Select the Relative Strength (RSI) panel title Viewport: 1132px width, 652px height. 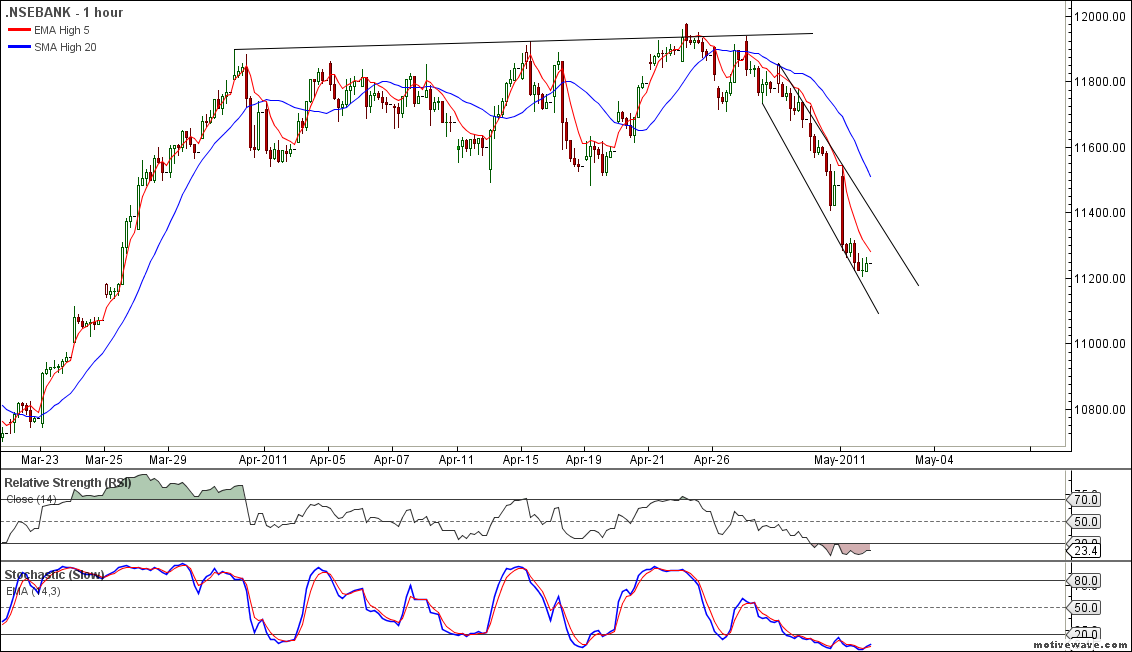(x=66, y=483)
